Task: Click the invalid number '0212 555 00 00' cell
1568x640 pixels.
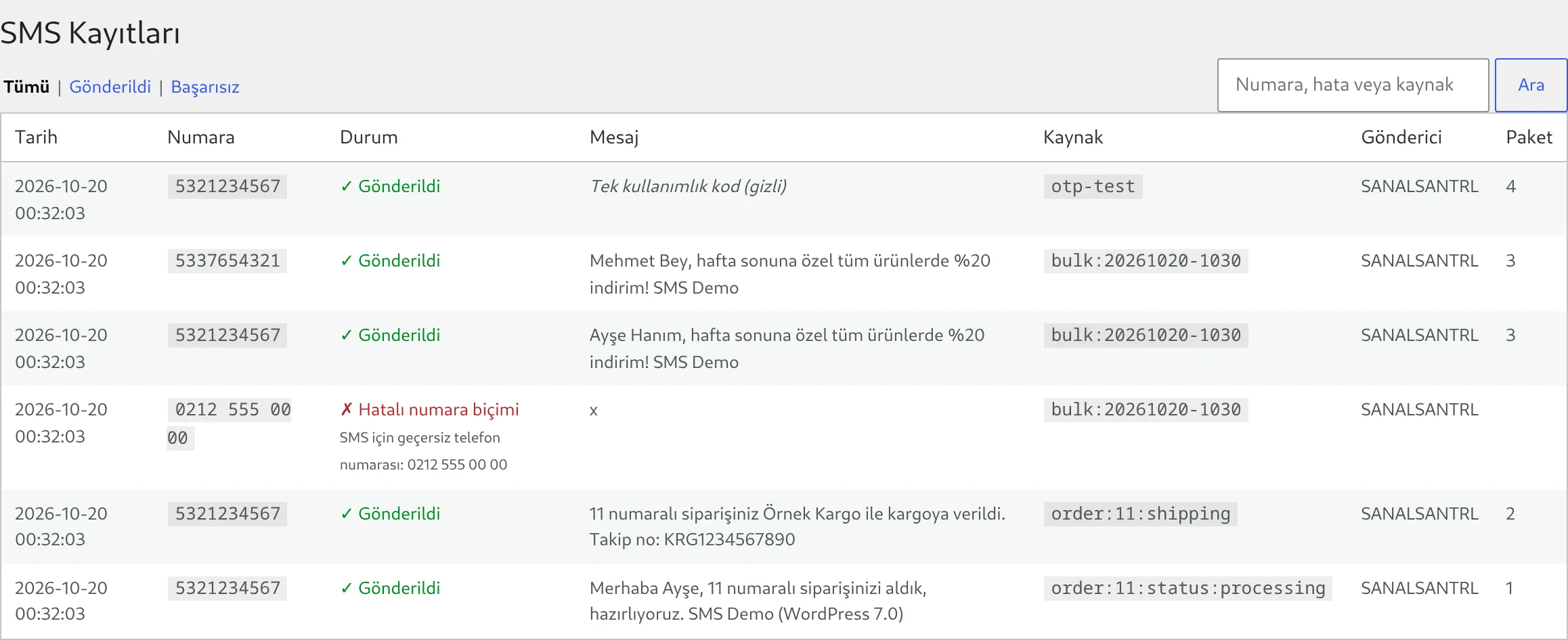Action: pos(229,424)
